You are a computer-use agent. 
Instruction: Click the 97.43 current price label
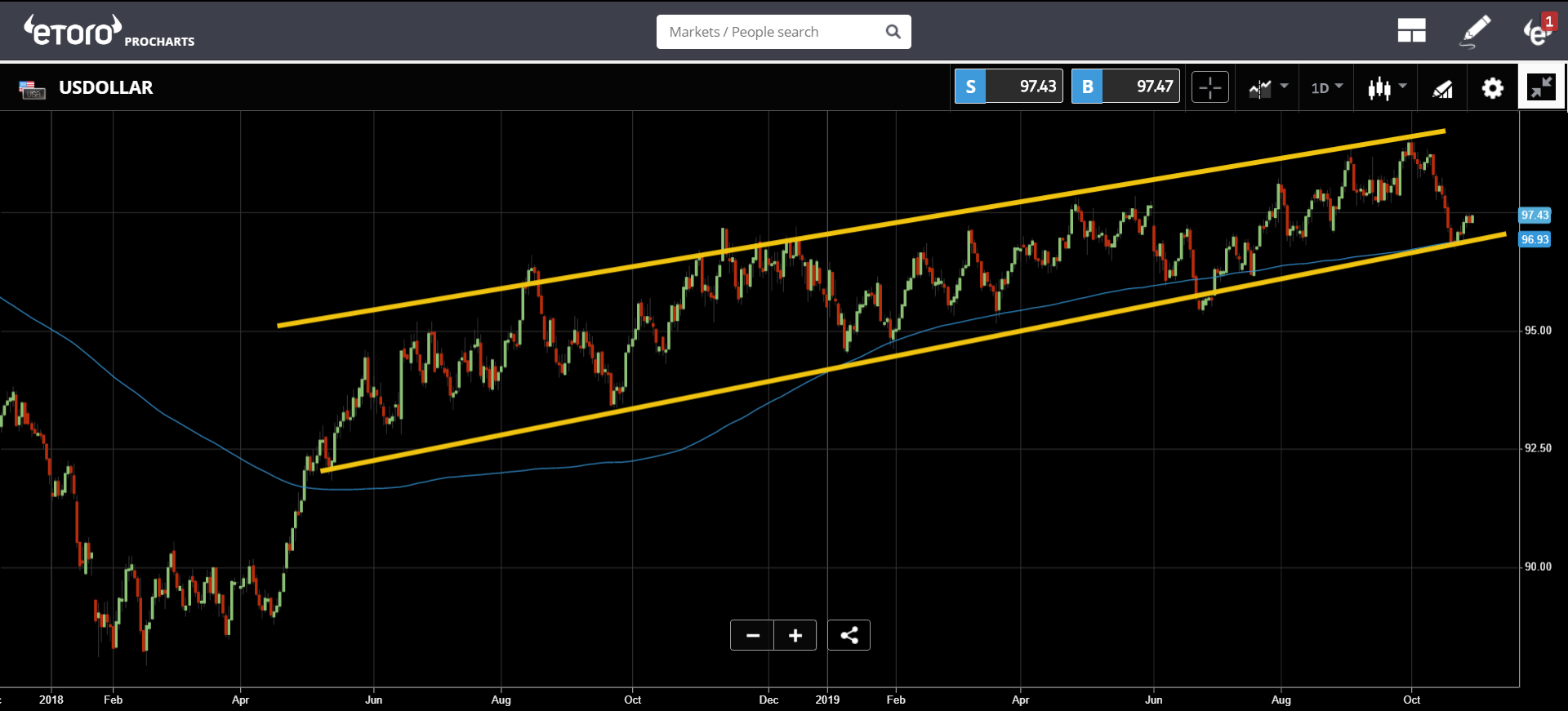tap(1535, 216)
